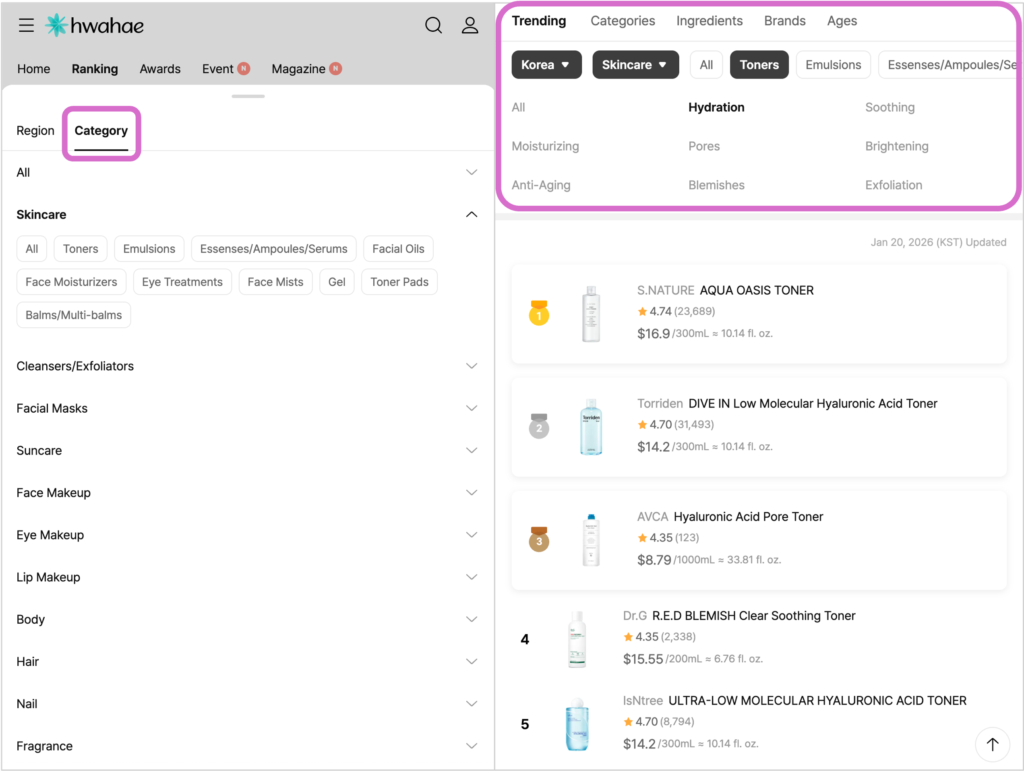The height and width of the screenshot is (771, 1024).
Task: Select the Hydration subcategory filter
Action: tap(716, 107)
